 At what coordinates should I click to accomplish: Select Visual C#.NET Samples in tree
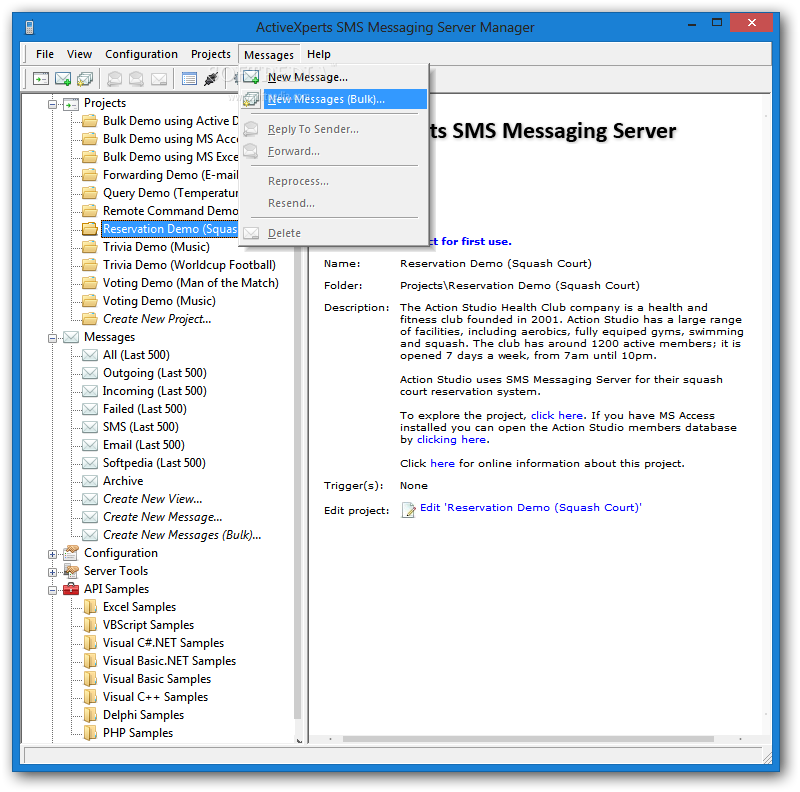[x=163, y=643]
